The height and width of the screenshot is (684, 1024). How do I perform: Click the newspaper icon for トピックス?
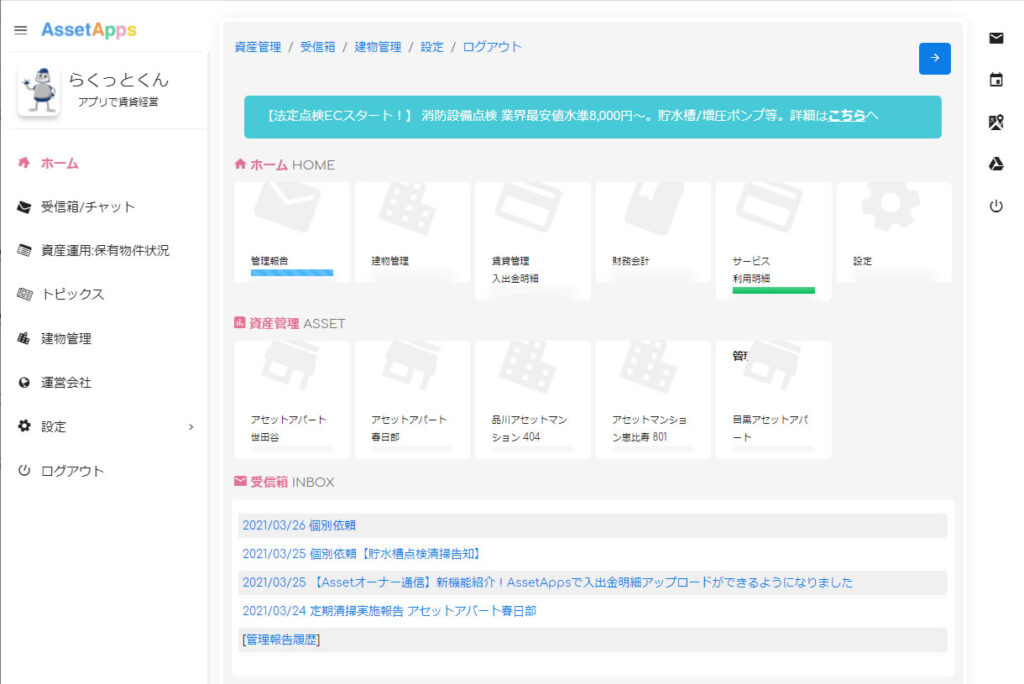[x=24, y=294]
